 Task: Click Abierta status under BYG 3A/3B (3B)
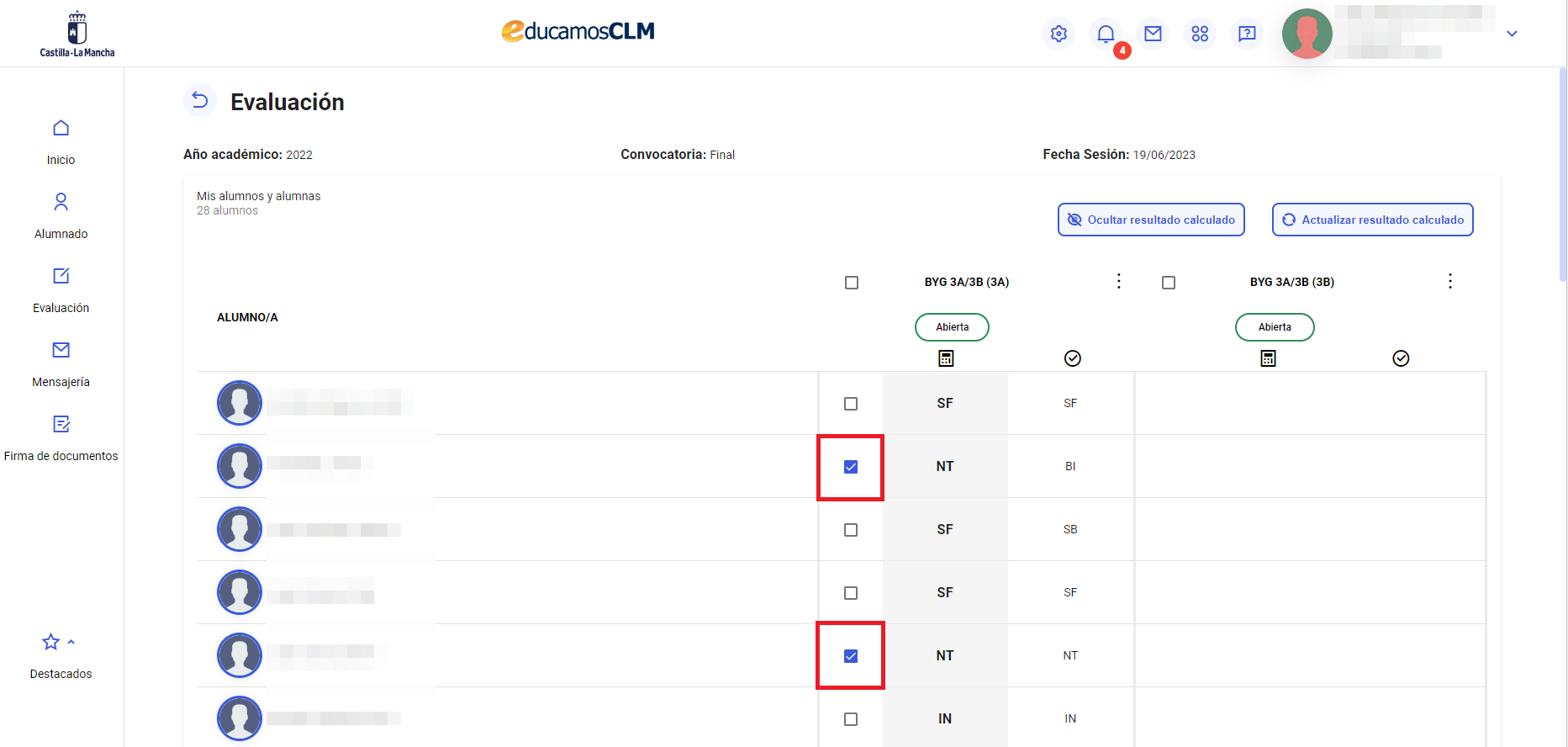tap(1275, 327)
